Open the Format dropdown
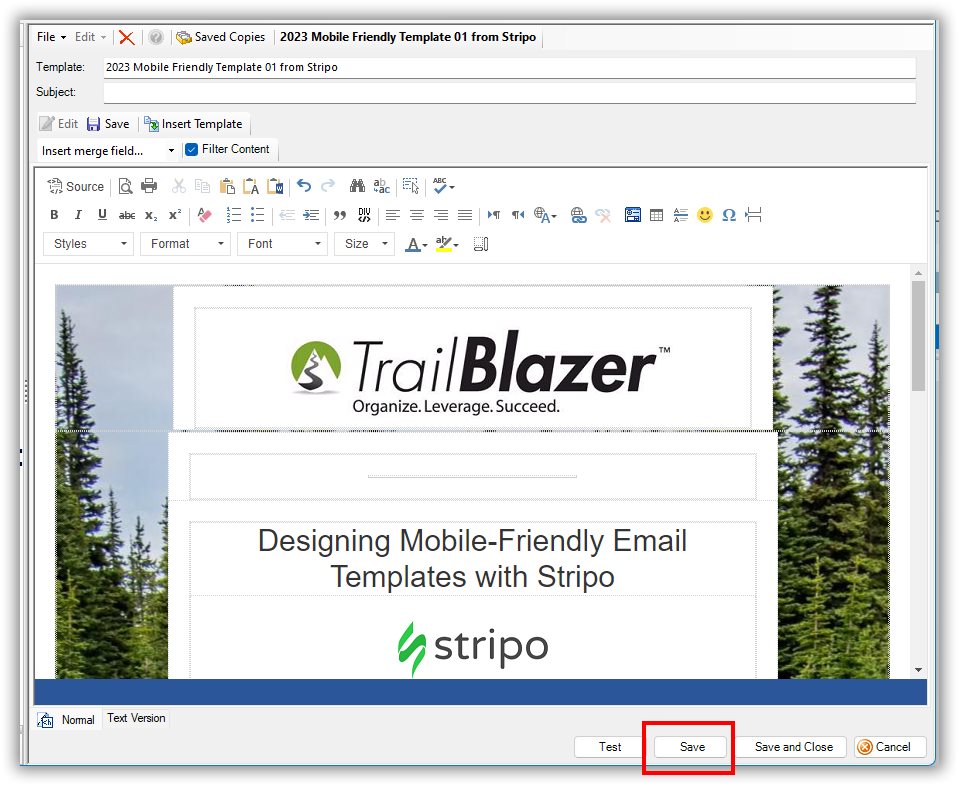 coord(185,243)
